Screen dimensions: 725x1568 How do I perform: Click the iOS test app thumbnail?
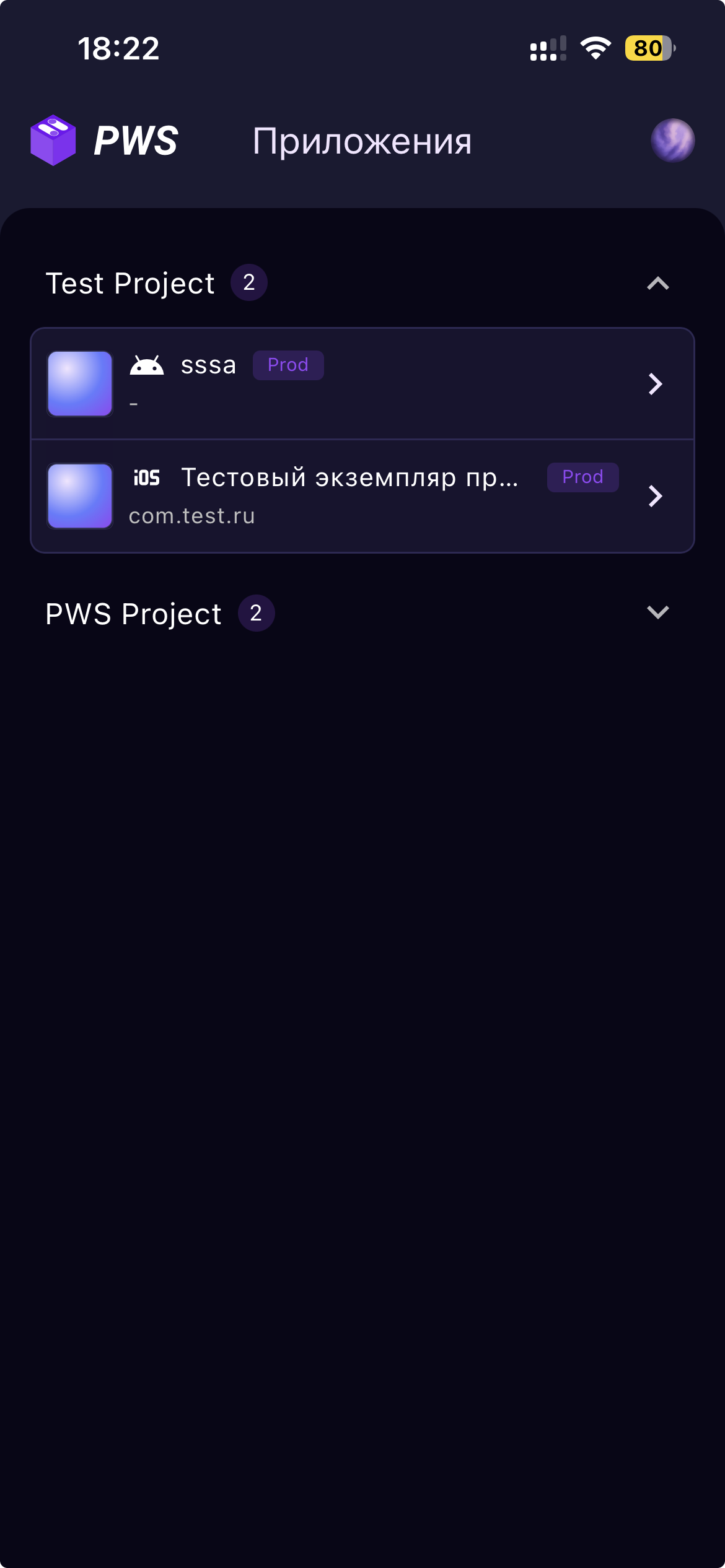click(80, 496)
